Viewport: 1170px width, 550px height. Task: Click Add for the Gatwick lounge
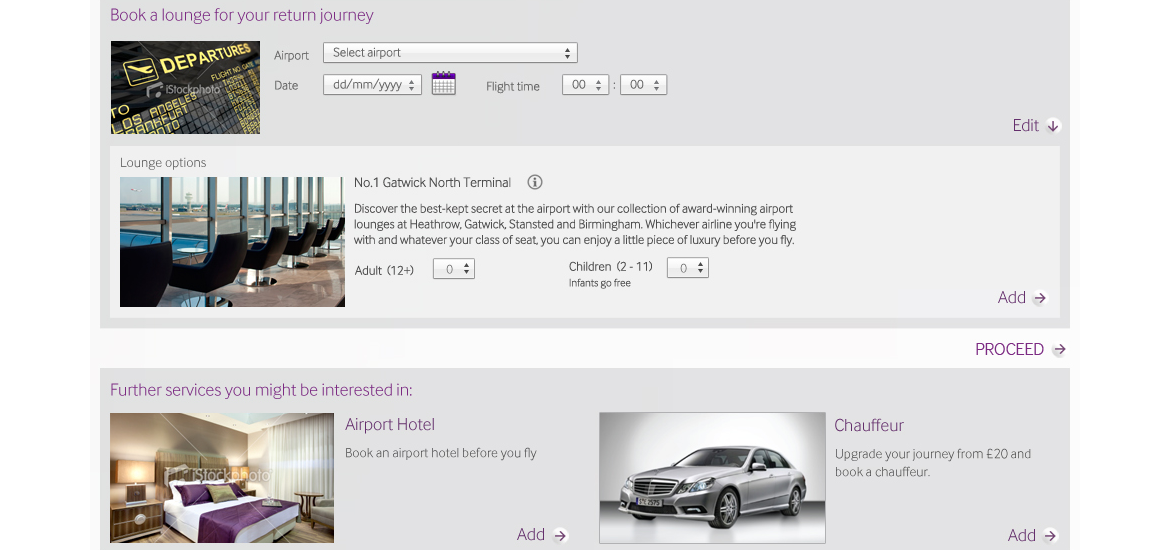[x=1012, y=297]
